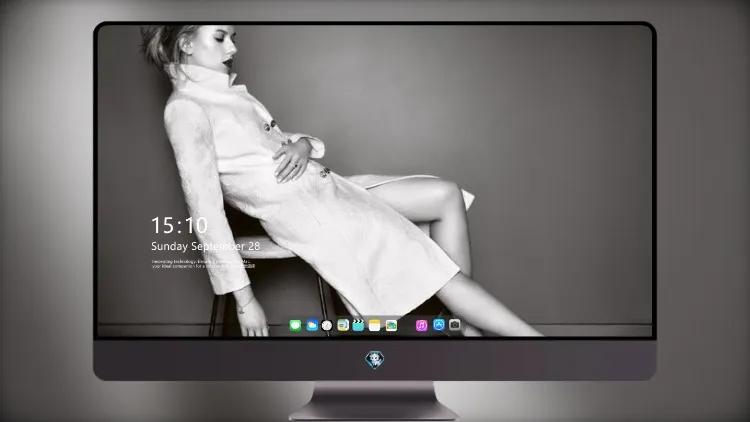This screenshot has width=750, height=422.
Task: Open the green Messages dock icon
Action: 295,325
